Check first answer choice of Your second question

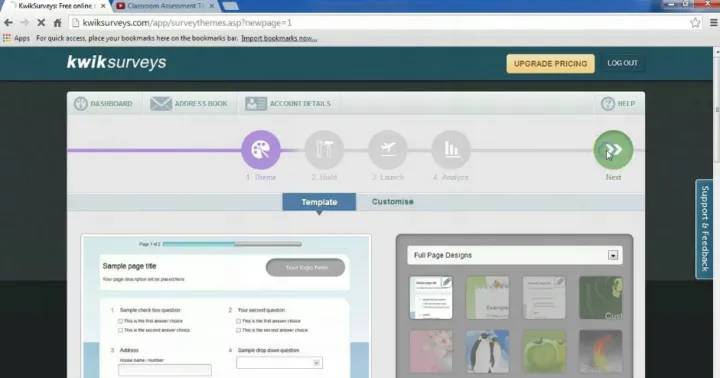(238, 321)
